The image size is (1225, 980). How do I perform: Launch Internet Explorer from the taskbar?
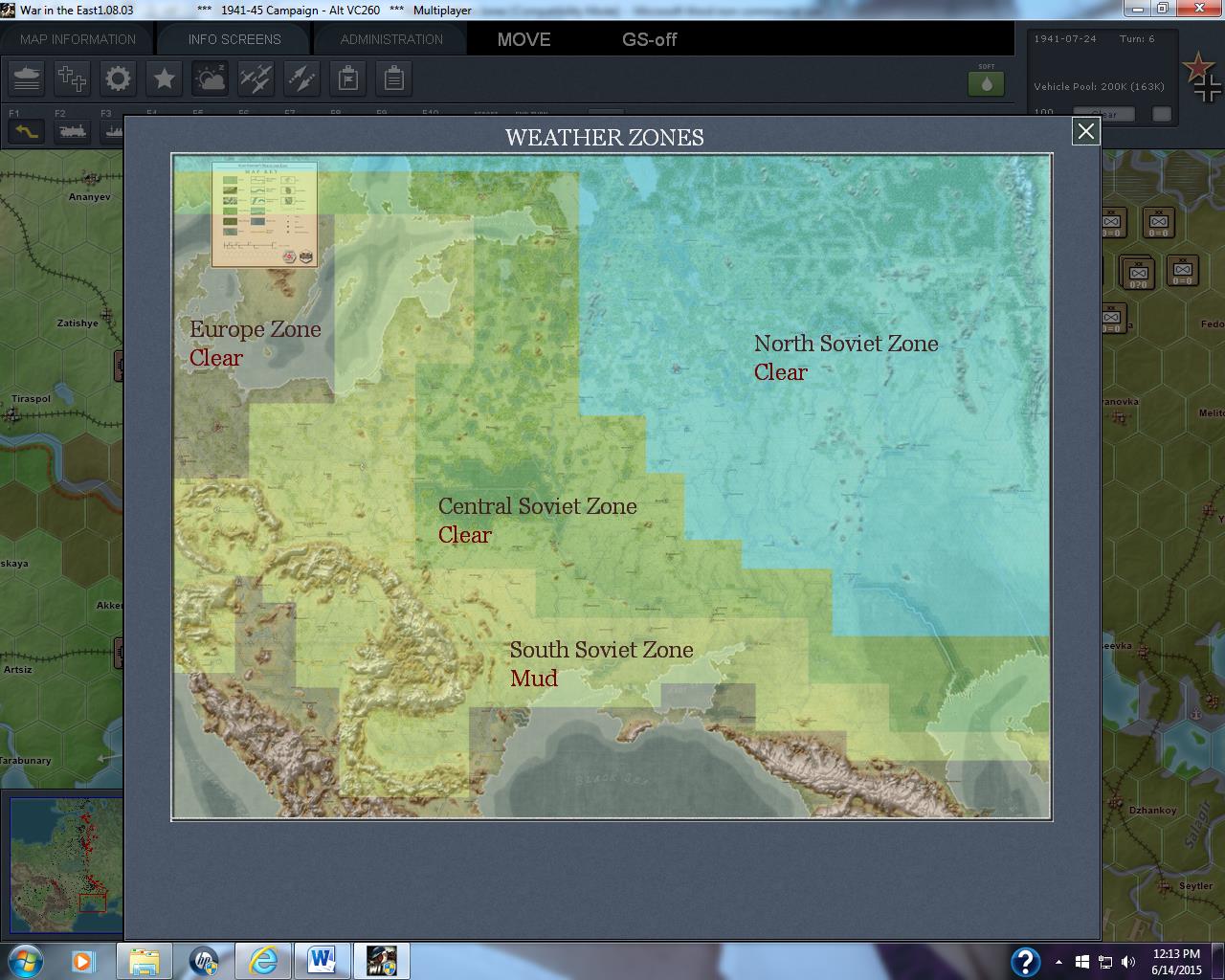pos(262,960)
